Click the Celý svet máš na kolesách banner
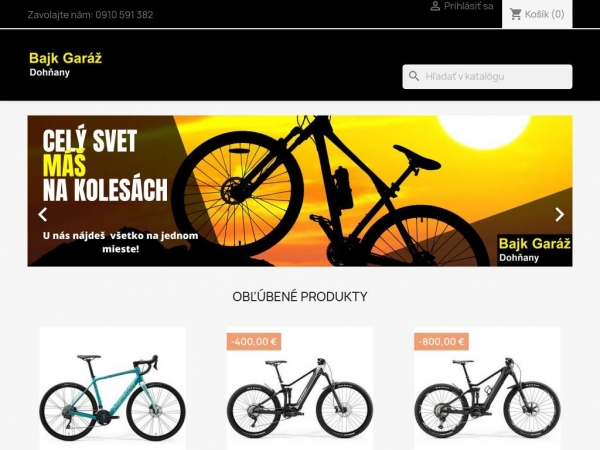600x450 pixels. point(300,191)
